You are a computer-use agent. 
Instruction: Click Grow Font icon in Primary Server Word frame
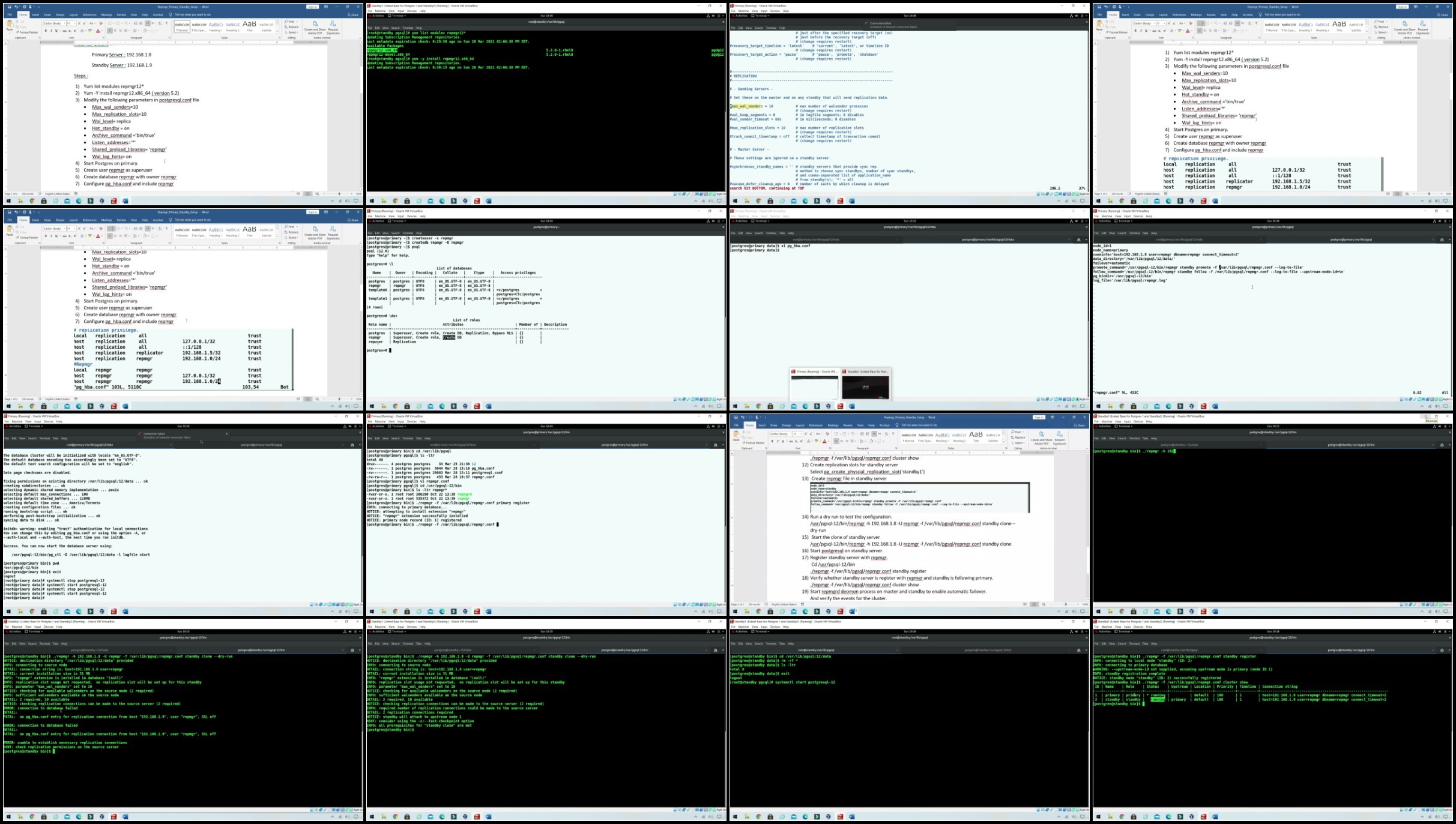(79, 23)
